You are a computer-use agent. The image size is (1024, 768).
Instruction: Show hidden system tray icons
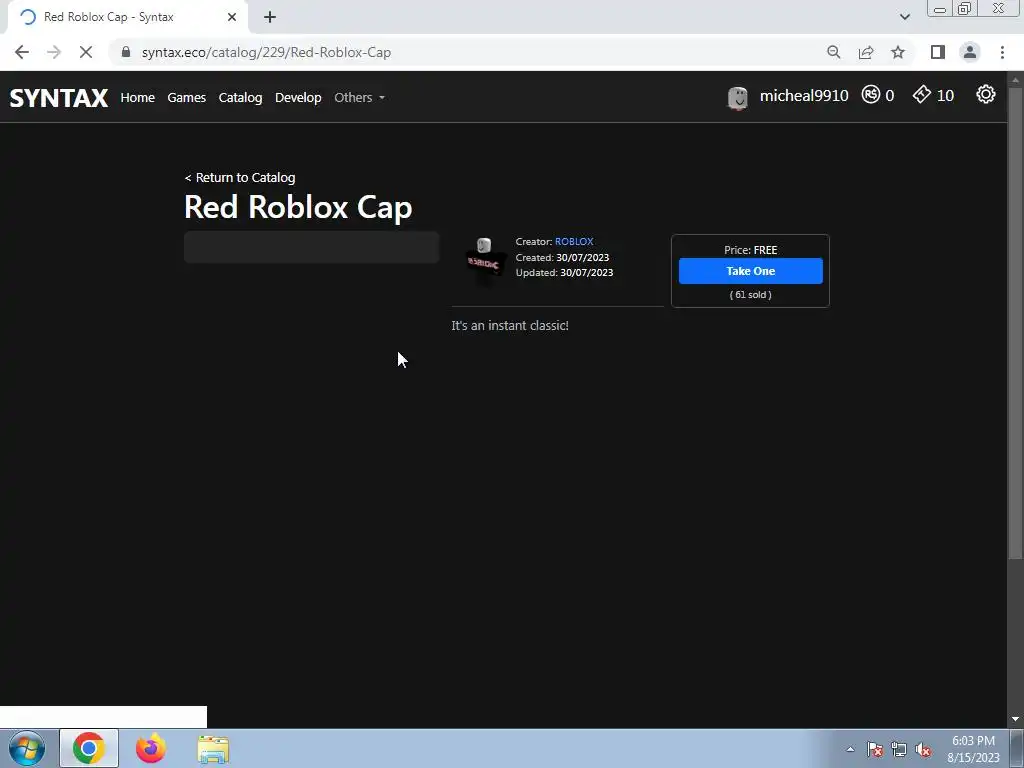point(850,749)
